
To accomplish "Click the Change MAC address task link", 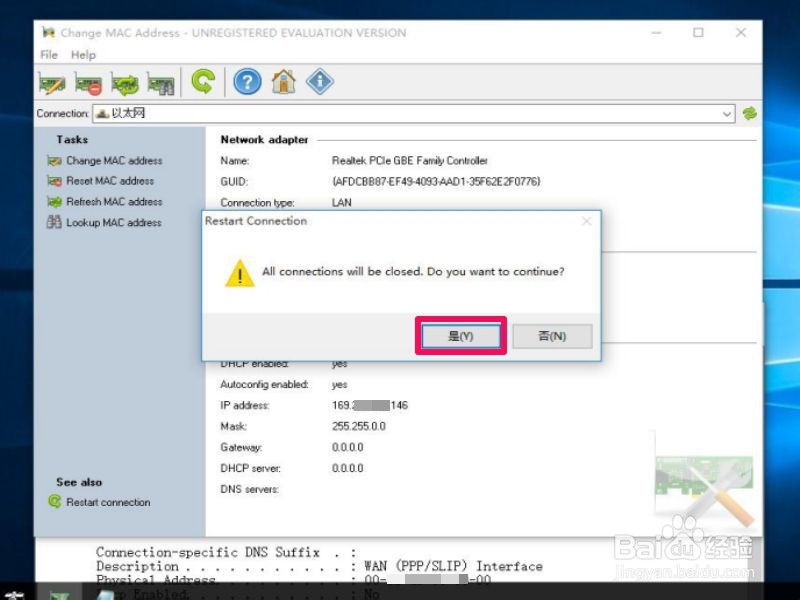I will click(x=114, y=161).
